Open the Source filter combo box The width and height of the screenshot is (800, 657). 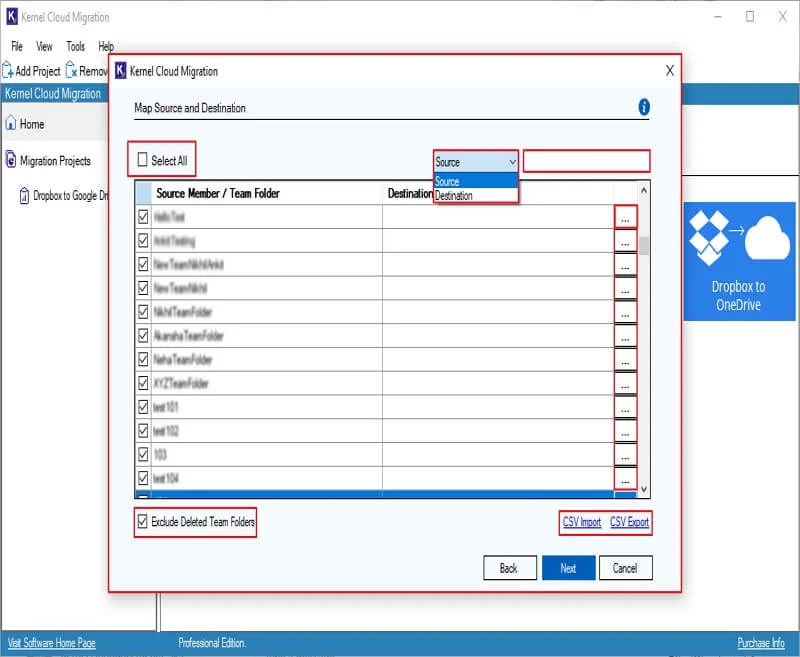click(476, 162)
